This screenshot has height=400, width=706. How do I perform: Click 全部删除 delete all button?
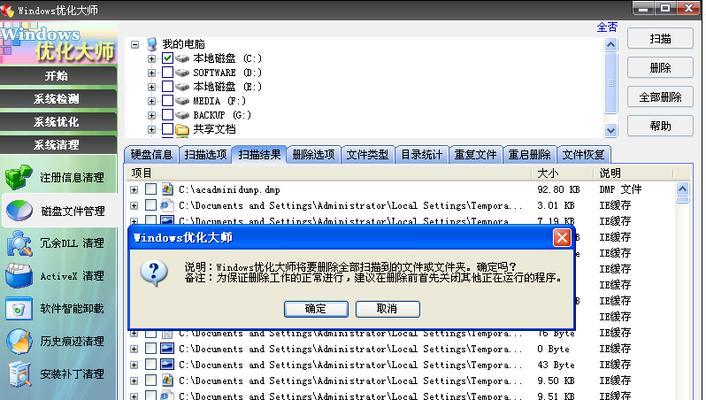[x=660, y=97]
